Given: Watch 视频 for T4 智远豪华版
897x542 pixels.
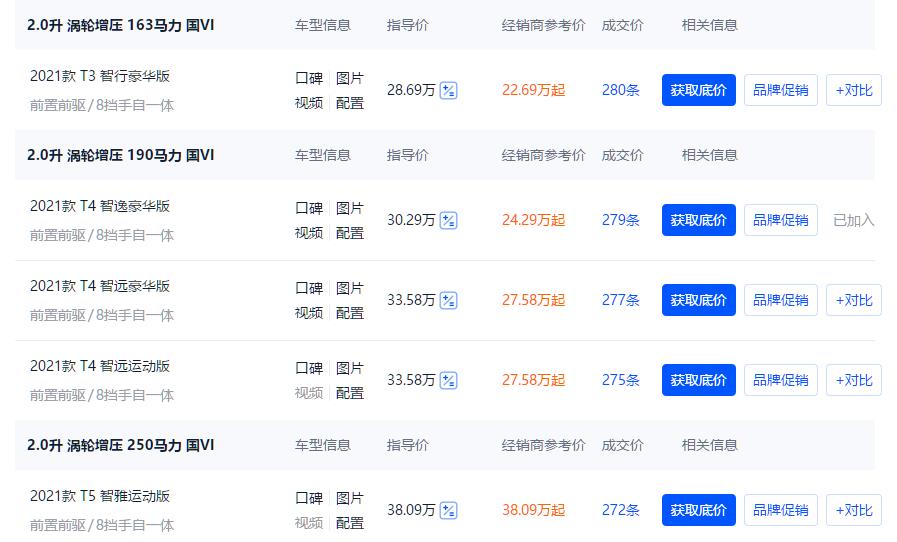Looking at the screenshot, I should tap(309, 313).
